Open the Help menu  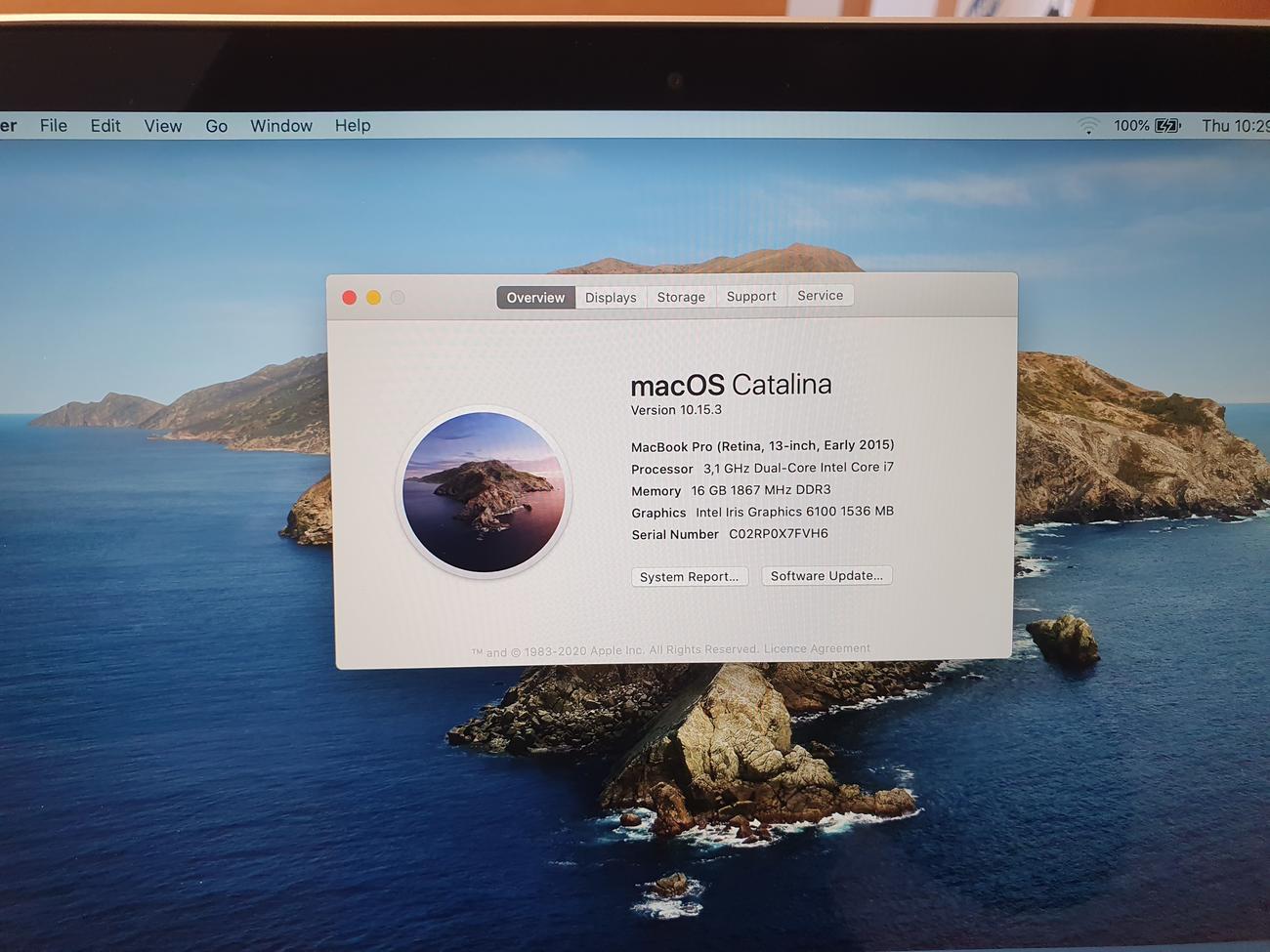[353, 125]
